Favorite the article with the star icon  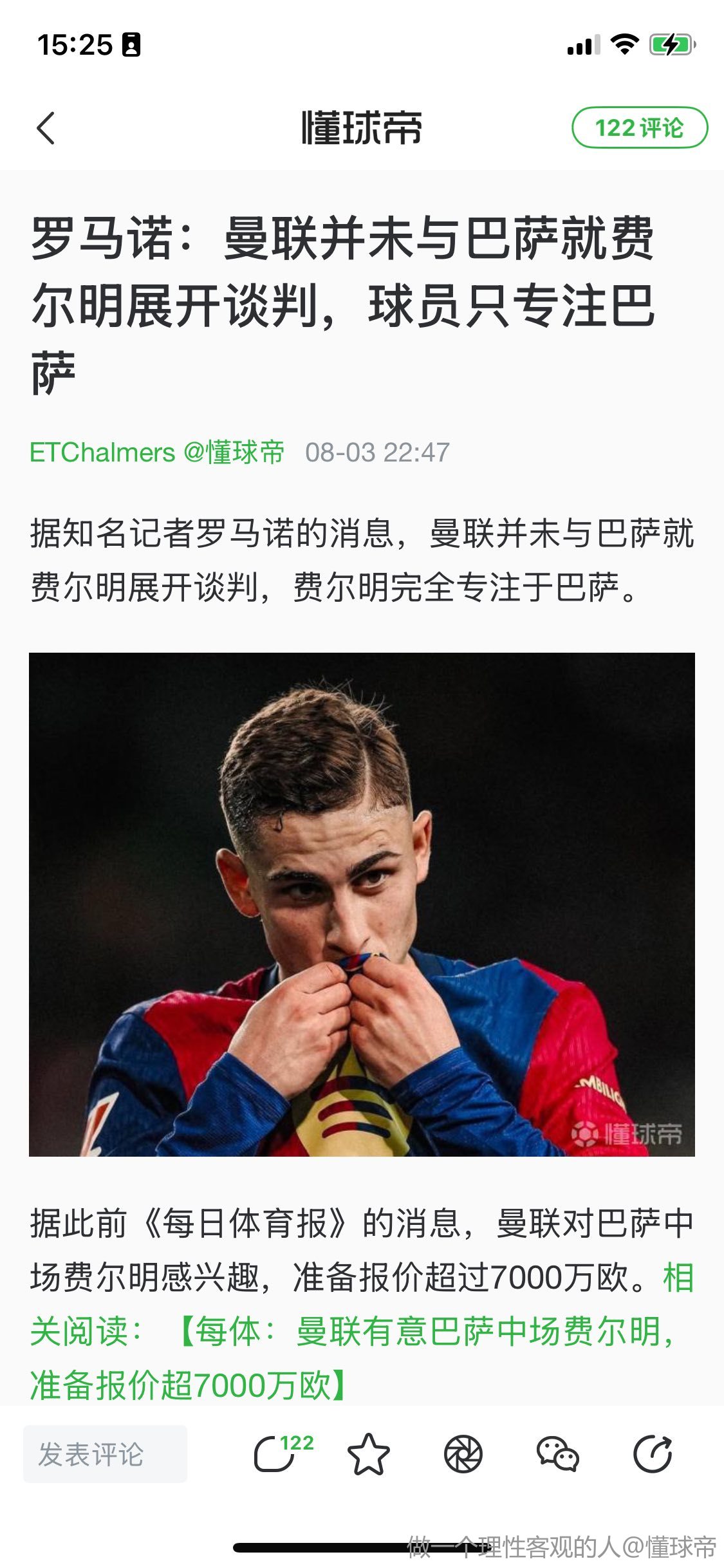click(x=369, y=1454)
